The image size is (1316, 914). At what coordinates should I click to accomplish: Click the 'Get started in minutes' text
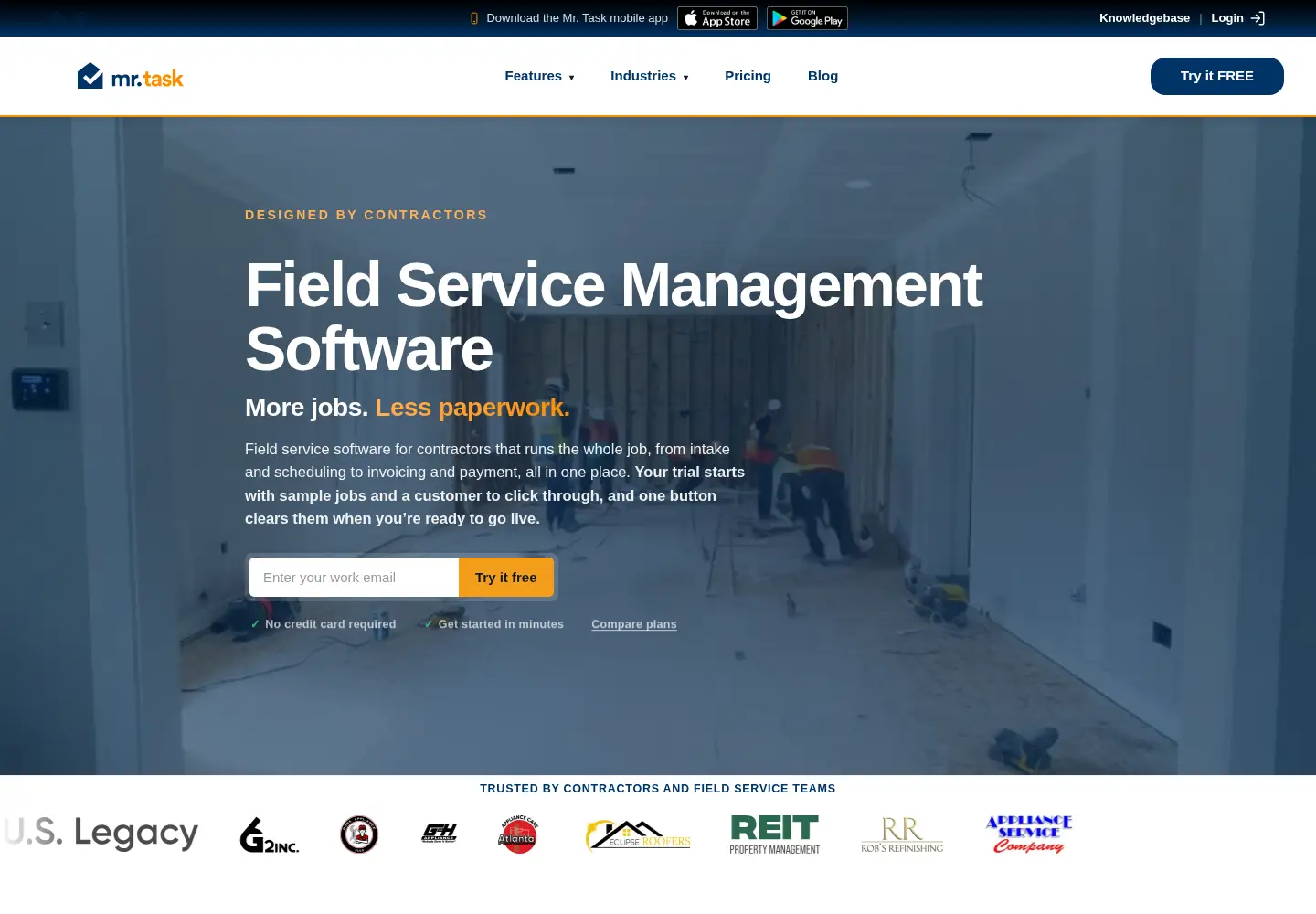coord(501,624)
